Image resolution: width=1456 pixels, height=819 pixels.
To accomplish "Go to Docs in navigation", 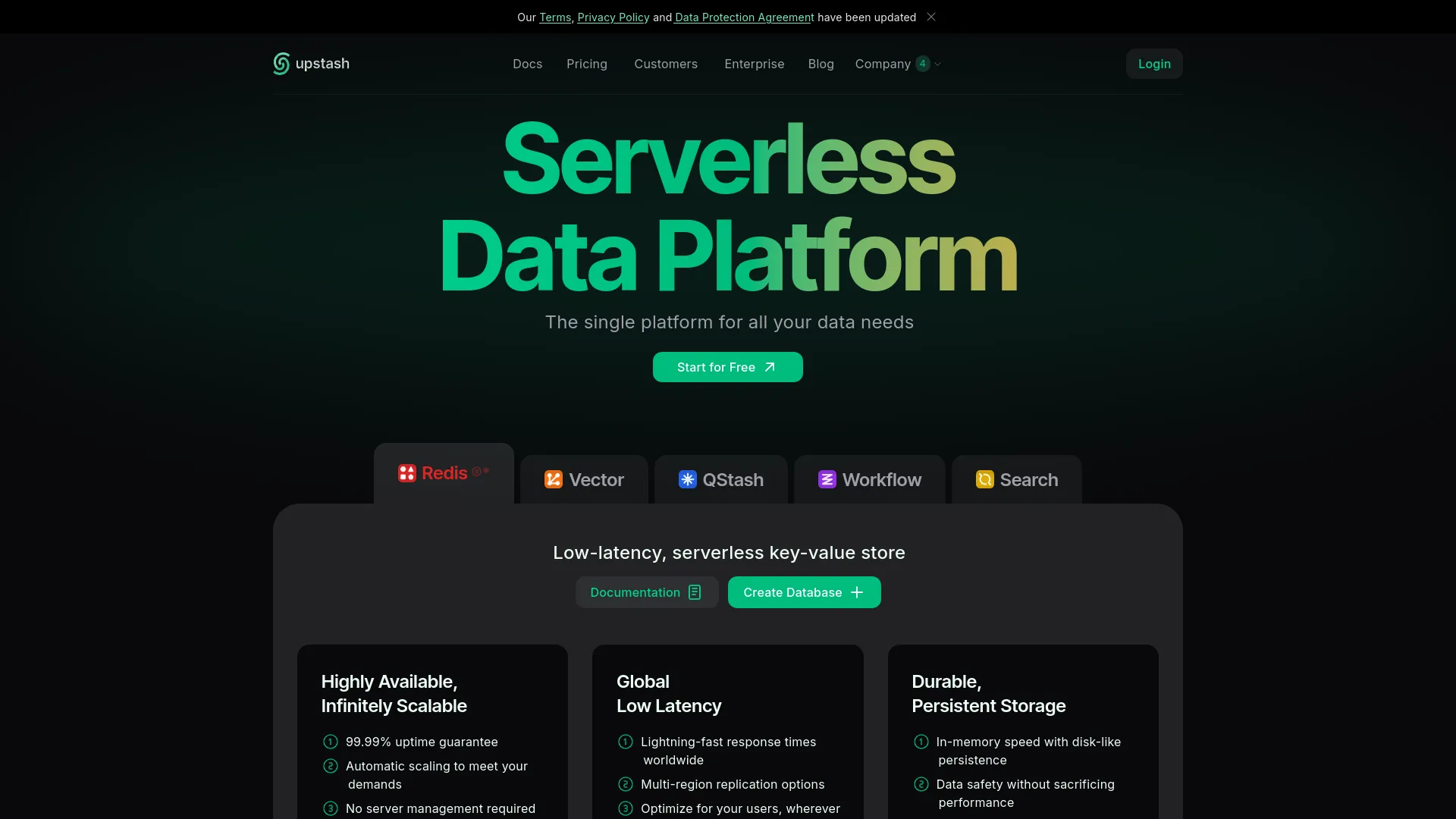I will coord(527,64).
